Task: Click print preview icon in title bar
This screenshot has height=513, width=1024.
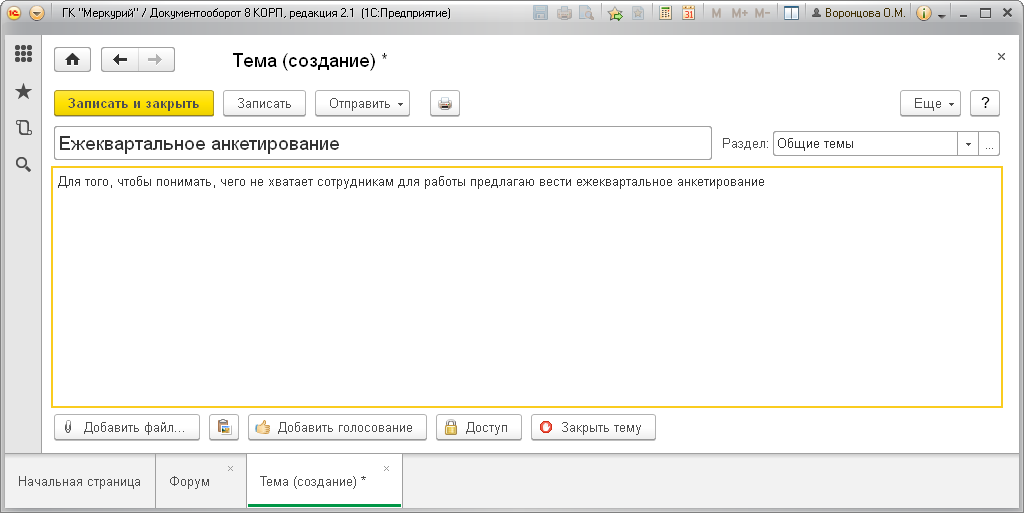Action: tap(586, 13)
